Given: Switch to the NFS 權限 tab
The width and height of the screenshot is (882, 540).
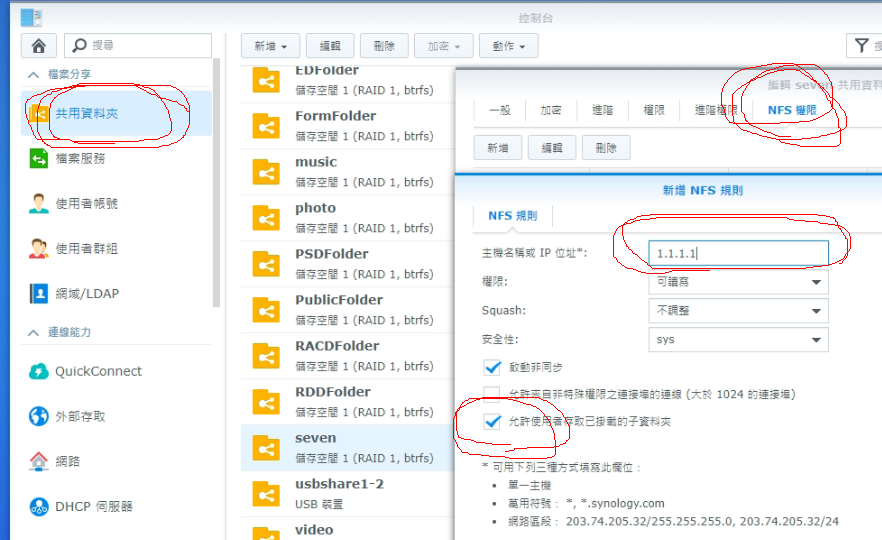Looking at the screenshot, I should [x=792, y=110].
